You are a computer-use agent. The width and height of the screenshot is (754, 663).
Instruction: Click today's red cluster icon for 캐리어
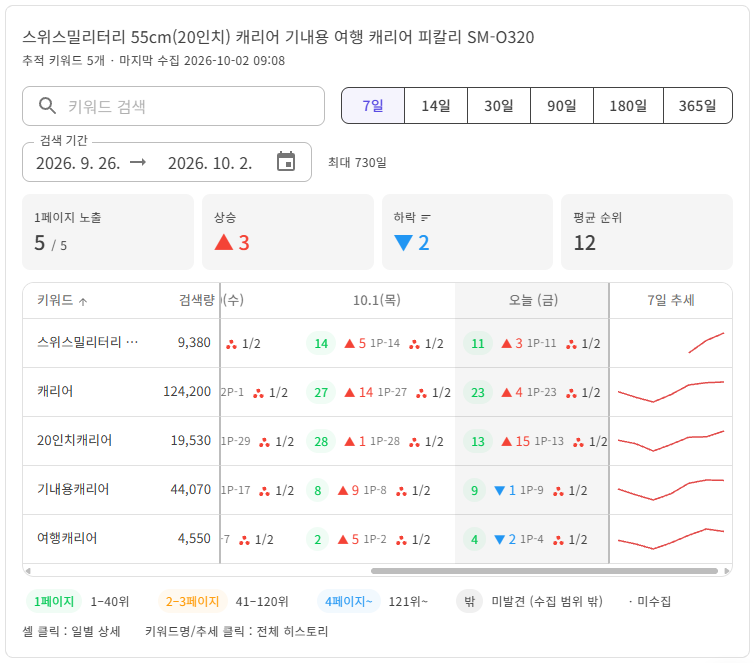[571, 393]
